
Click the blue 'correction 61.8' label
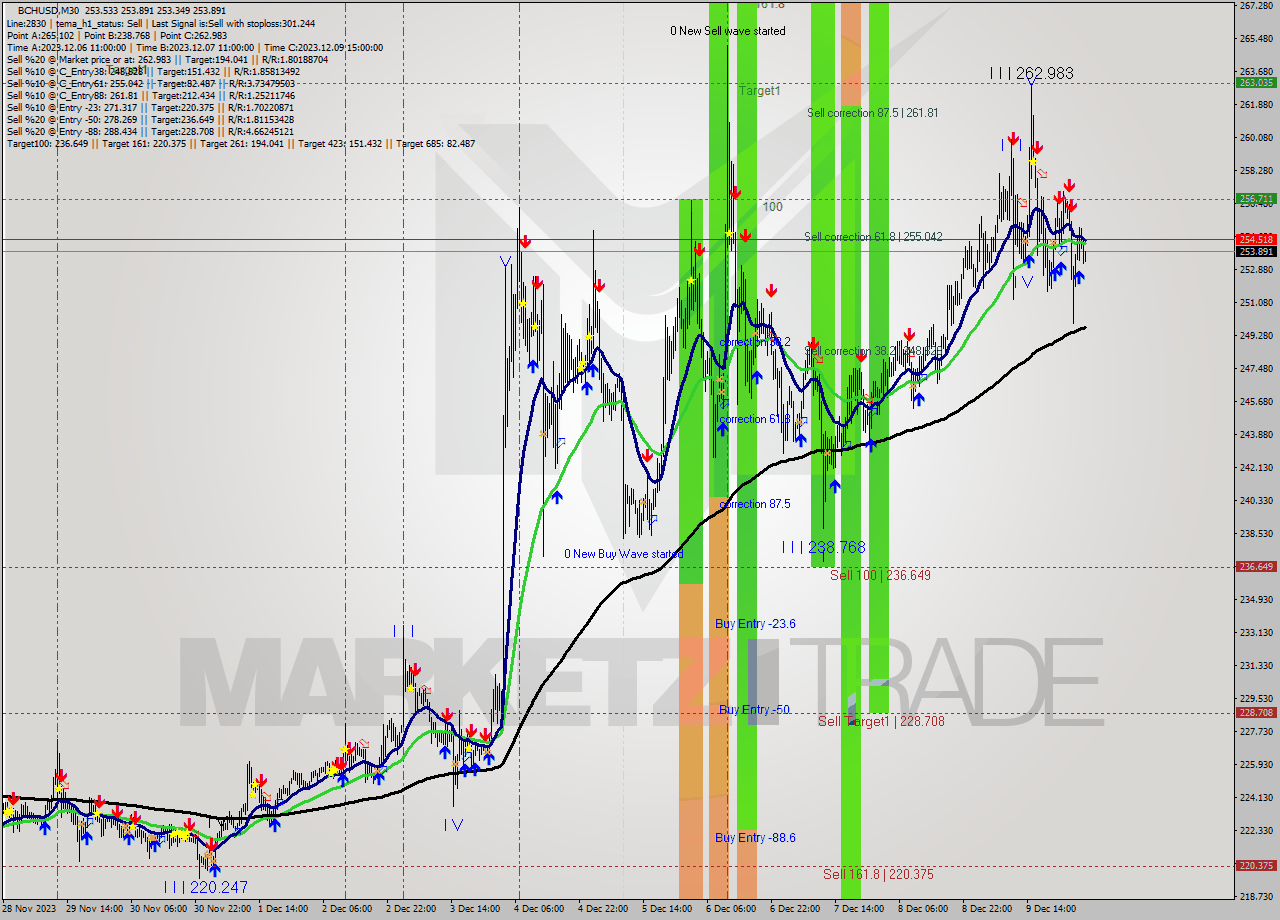click(755, 419)
